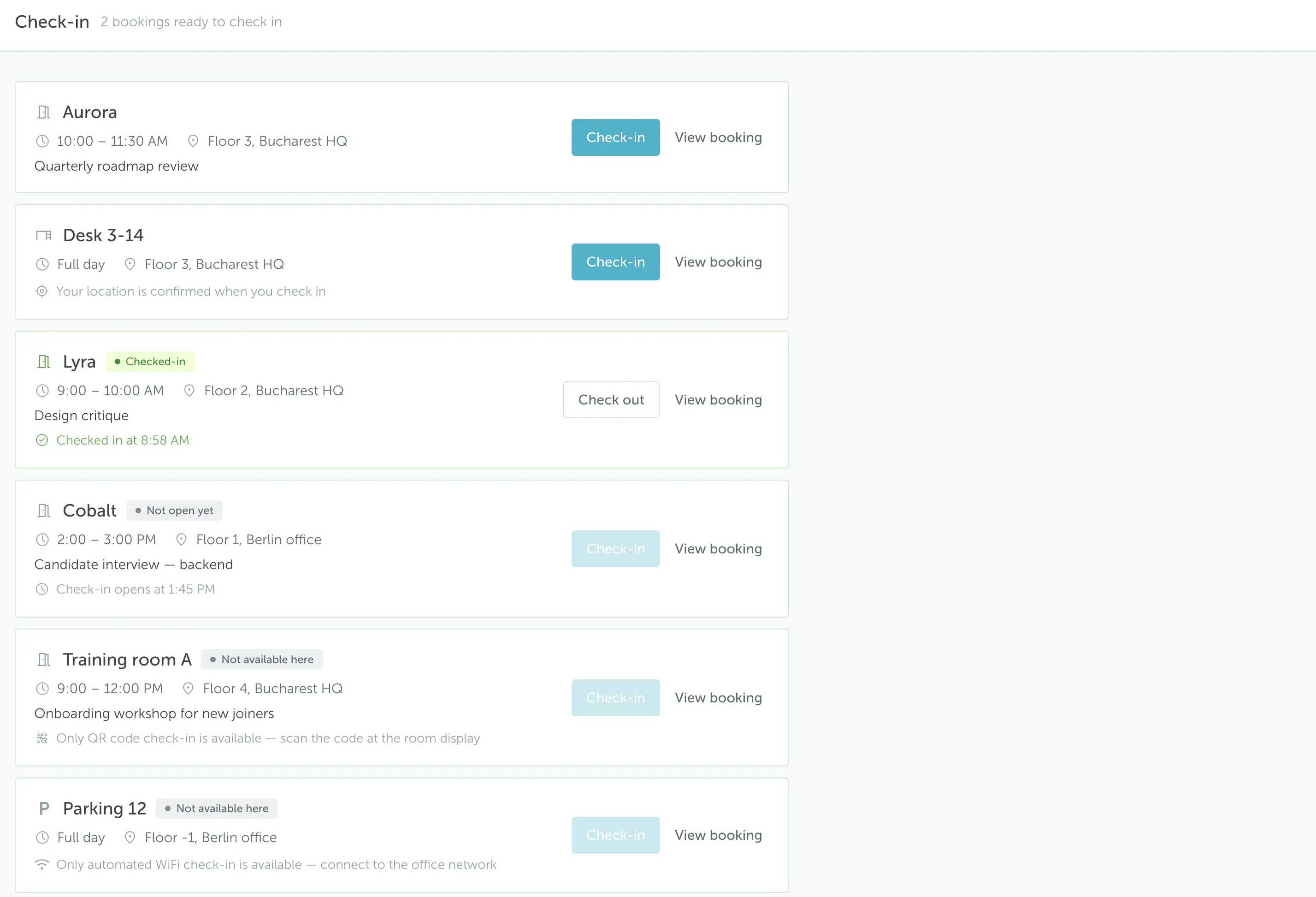Click the QR code icon in Training room A card

(x=42, y=738)
